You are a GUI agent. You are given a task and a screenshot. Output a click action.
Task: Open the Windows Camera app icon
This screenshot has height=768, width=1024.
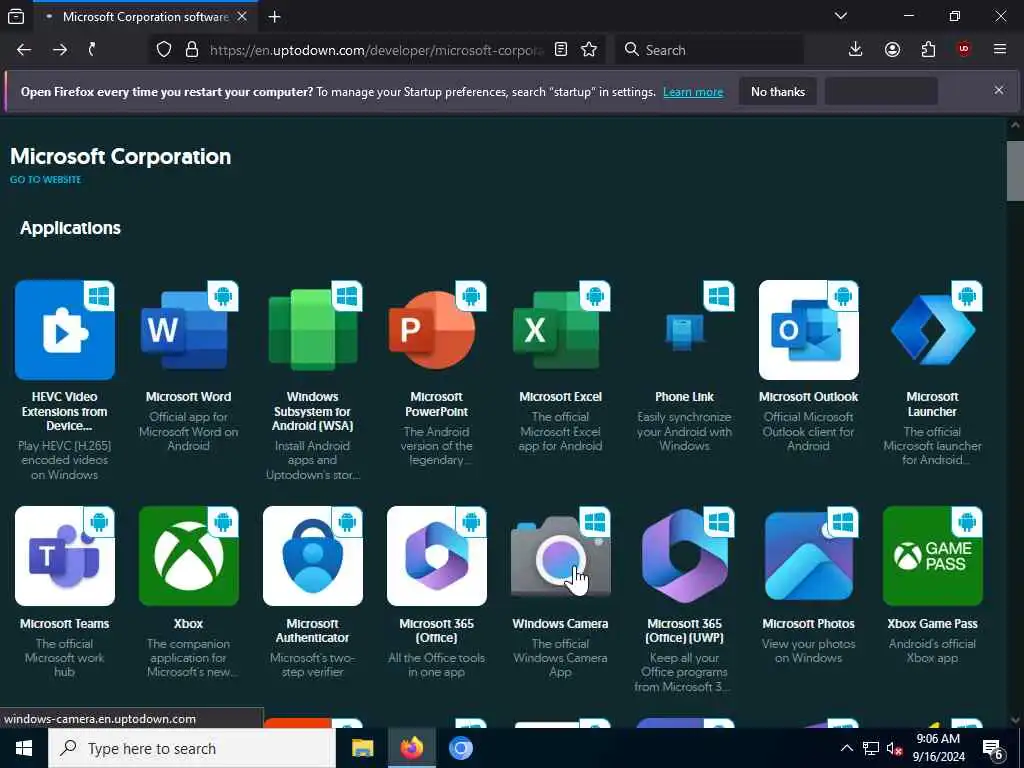coord(560,556)
